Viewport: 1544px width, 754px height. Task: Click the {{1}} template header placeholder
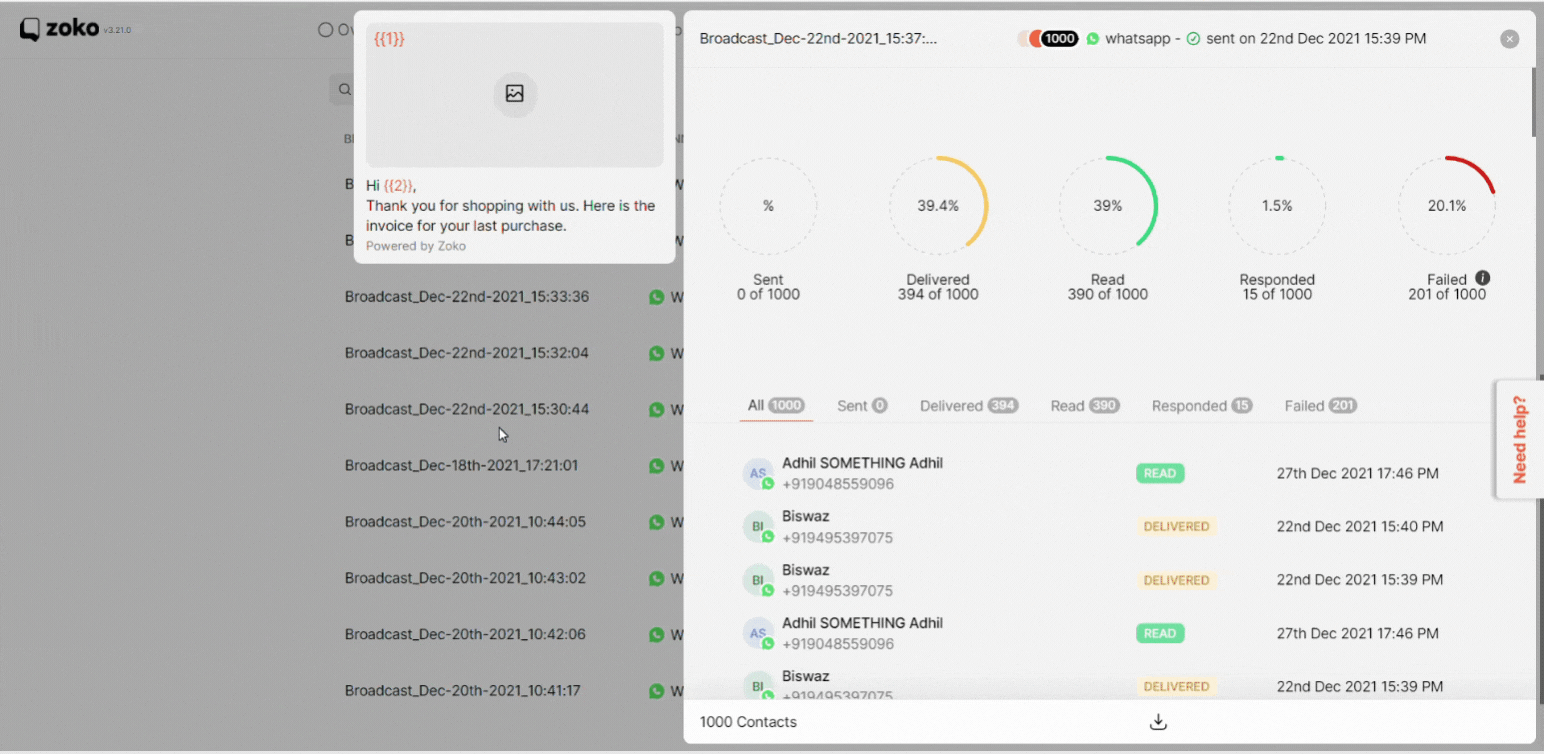click(x=389, y=38)
